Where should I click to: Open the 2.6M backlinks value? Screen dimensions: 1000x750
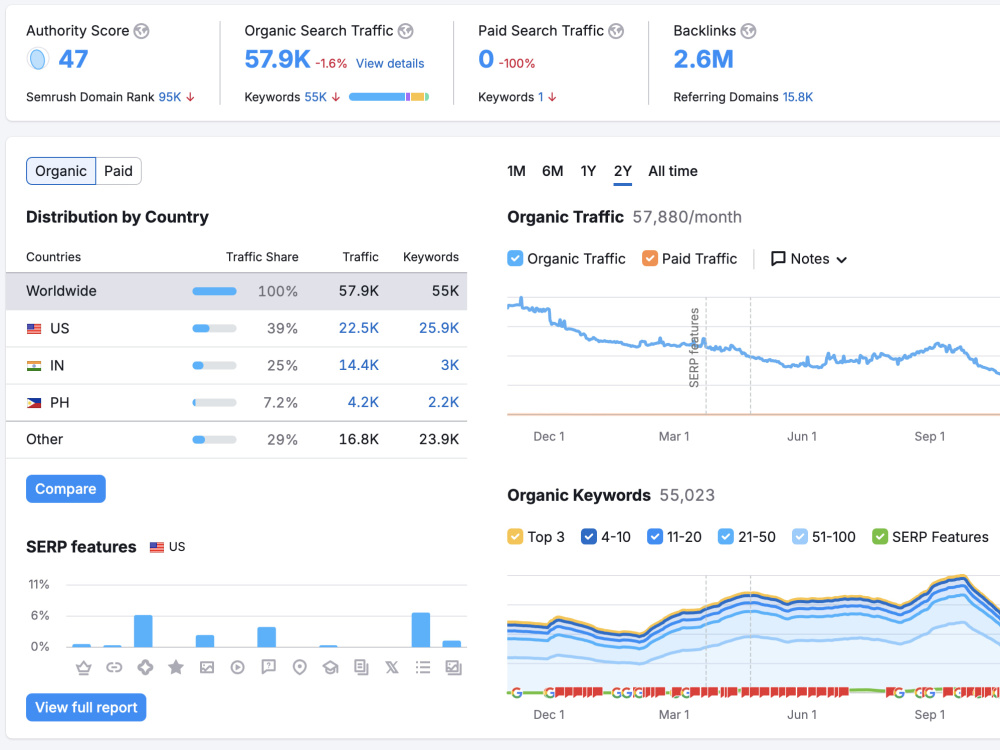click(x=703, y=59)
